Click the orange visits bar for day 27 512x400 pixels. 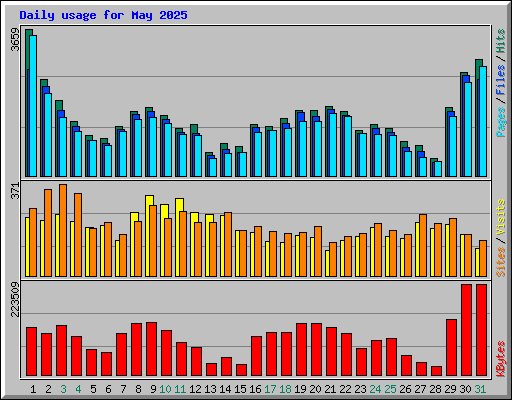[x=423, y=245]
